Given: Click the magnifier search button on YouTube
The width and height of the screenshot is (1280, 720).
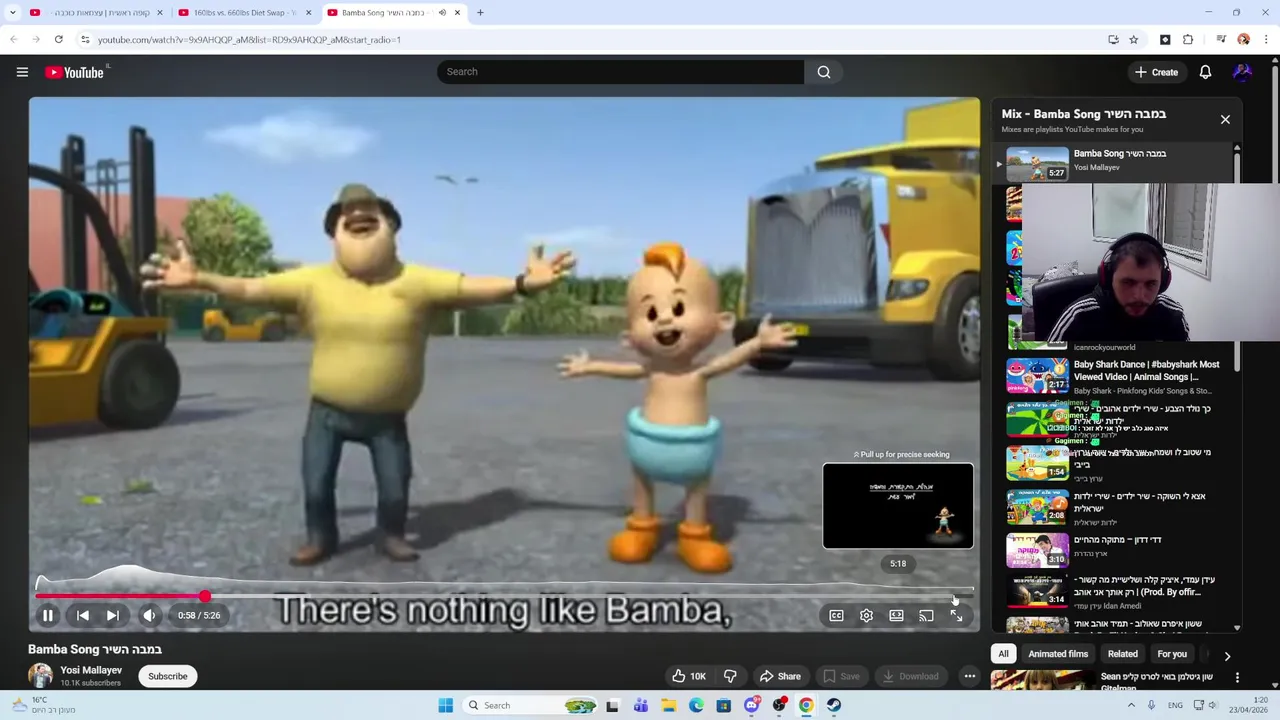Looking at the screenshot, I should (824, 72).
